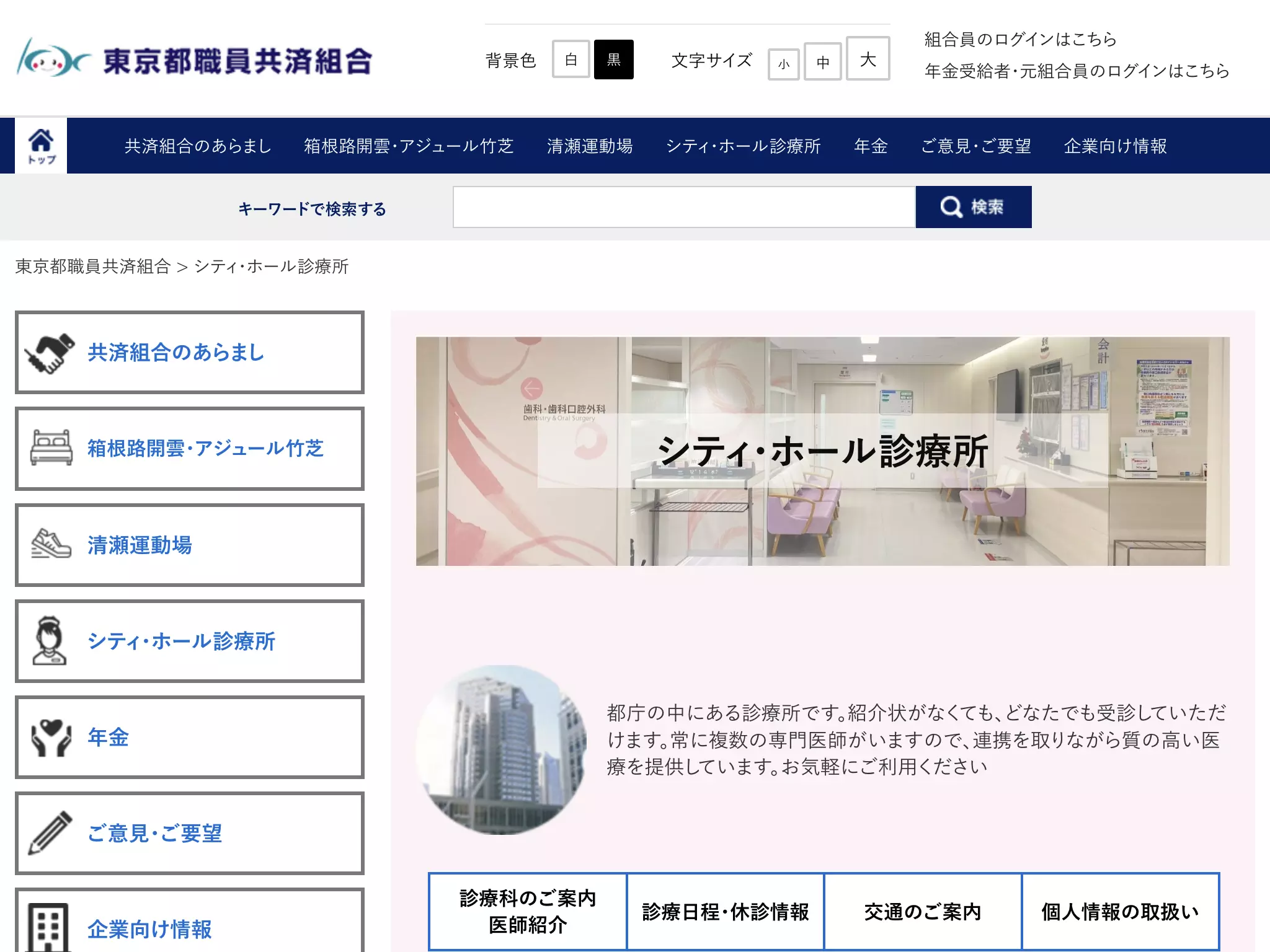
Task: Open 年金受給者・元組合員のログインはこちら link
Action: tap(1077, 71)
